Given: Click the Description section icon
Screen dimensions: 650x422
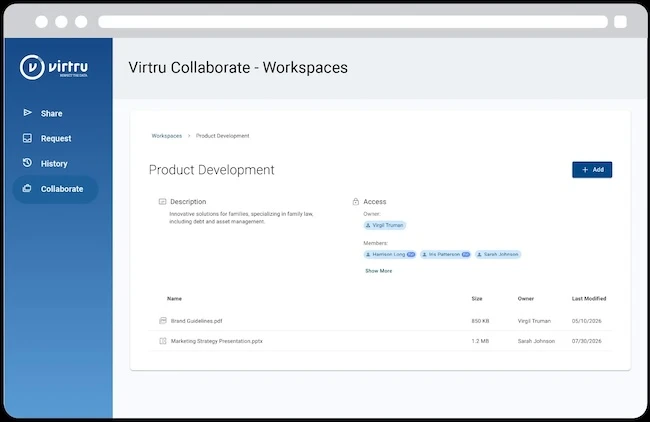Looking at the screenshot, I should (162, 201).
